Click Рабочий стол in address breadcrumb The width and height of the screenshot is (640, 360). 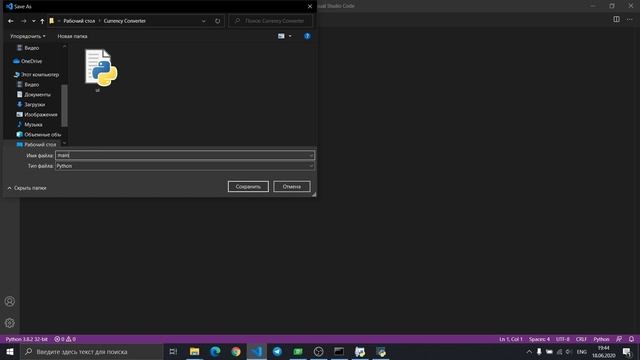click(79, 21)
